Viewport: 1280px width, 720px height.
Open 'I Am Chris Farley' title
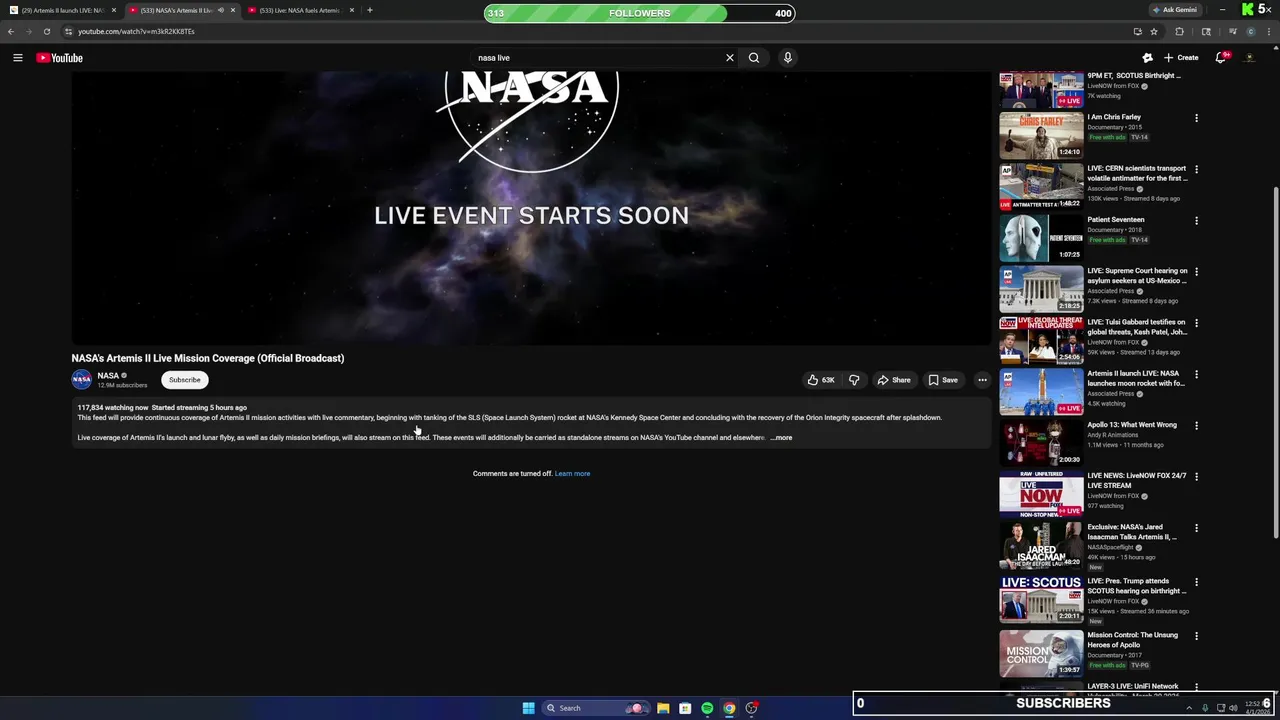pyautogui.click(x=1114, y=117)
